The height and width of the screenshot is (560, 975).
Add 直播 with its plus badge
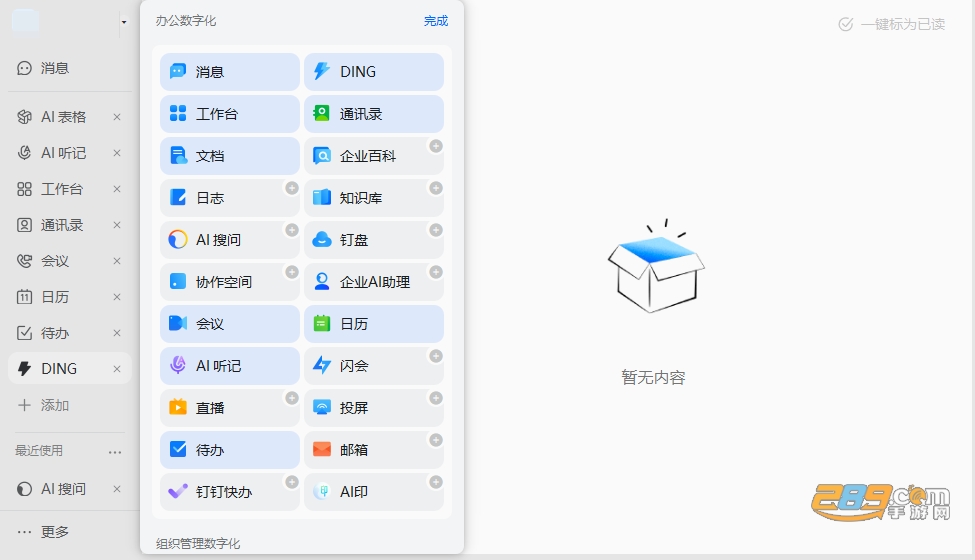pyautogui.click(x=292, y=398)
